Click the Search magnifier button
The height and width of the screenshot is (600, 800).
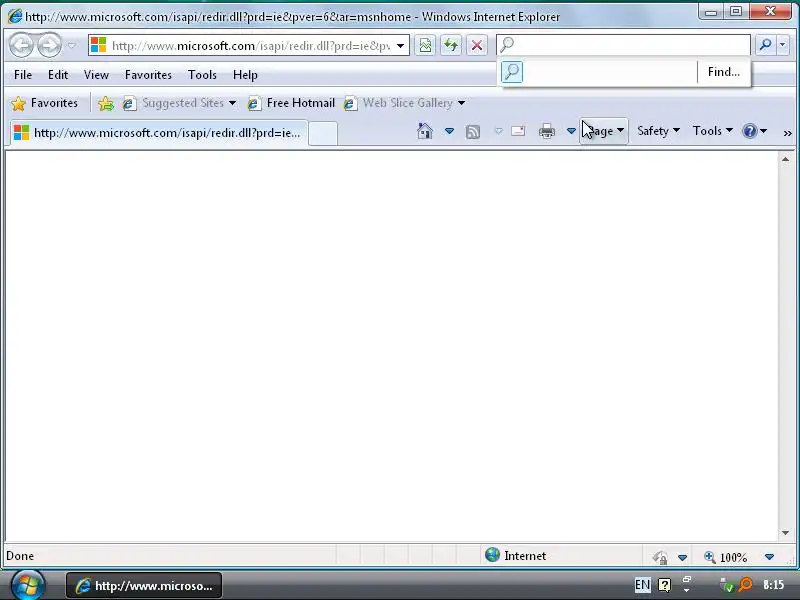(x=765, y=45)
